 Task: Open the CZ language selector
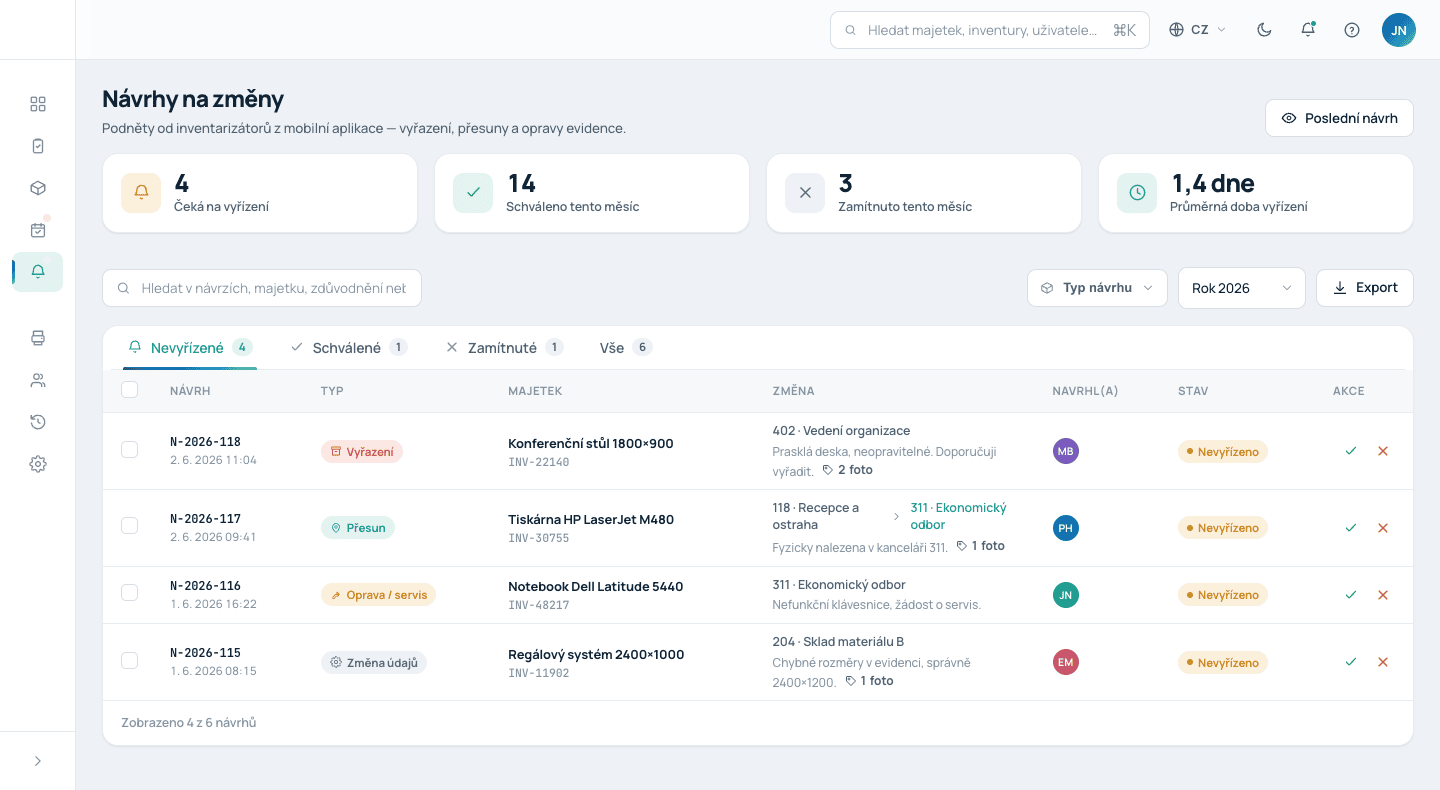(1198, 30)
